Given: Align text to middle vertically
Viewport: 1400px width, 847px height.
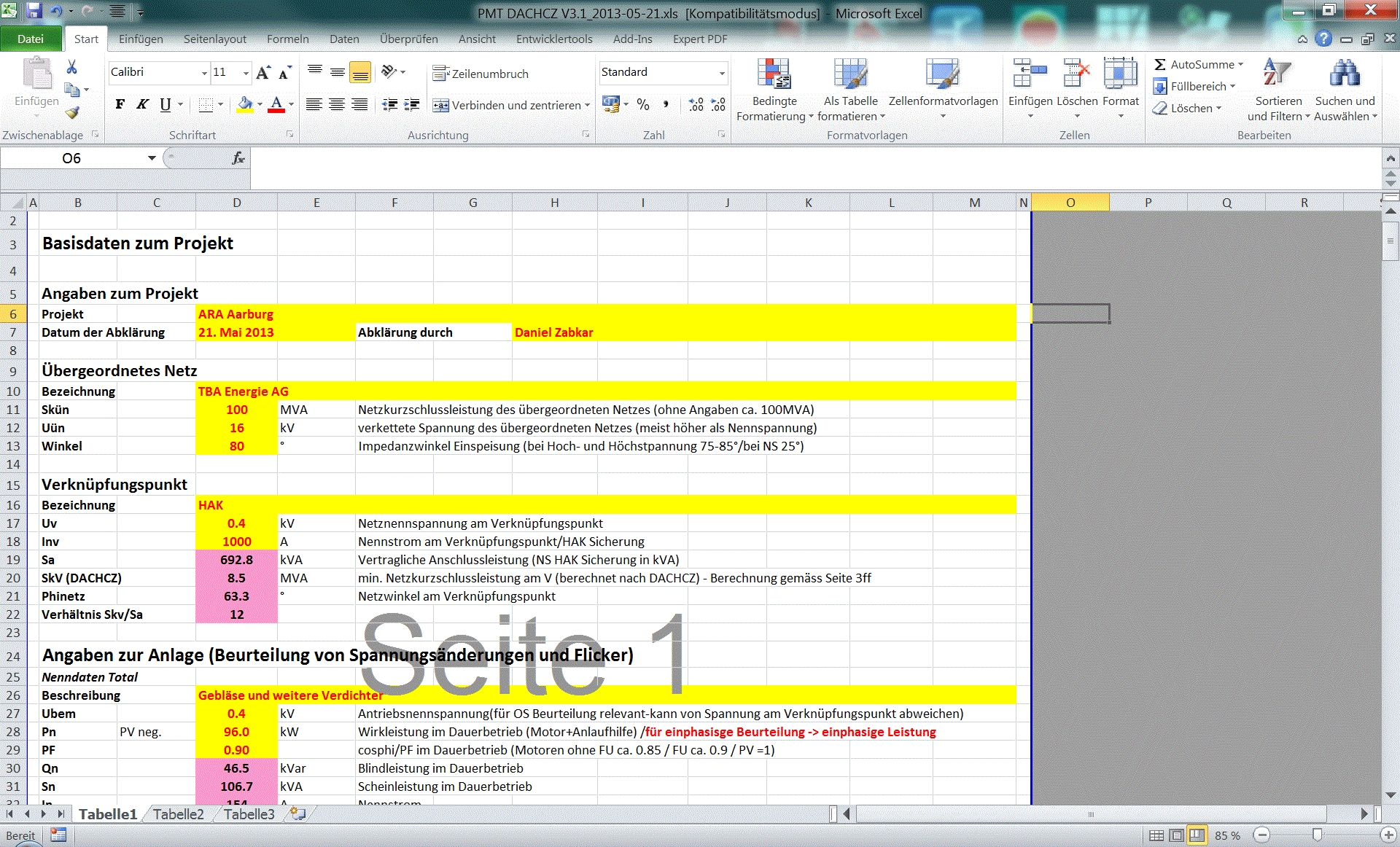Looking at the screenshot, I should (x=337, y=72).
